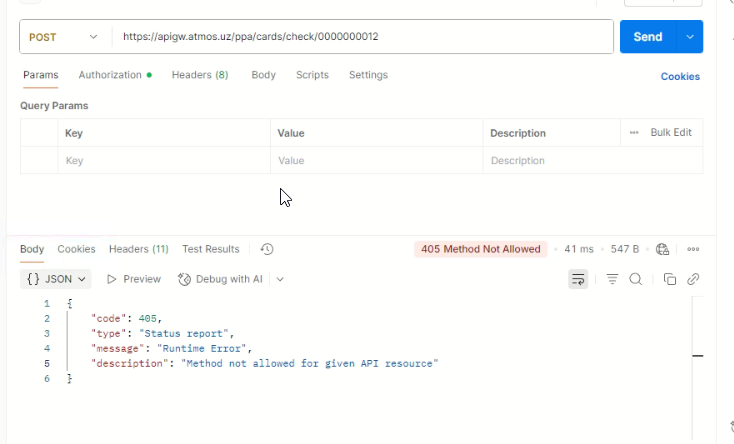Open the Bulk Edit options ellipsis
Viewport: 734px width, 444px height.
pos(633,132)
